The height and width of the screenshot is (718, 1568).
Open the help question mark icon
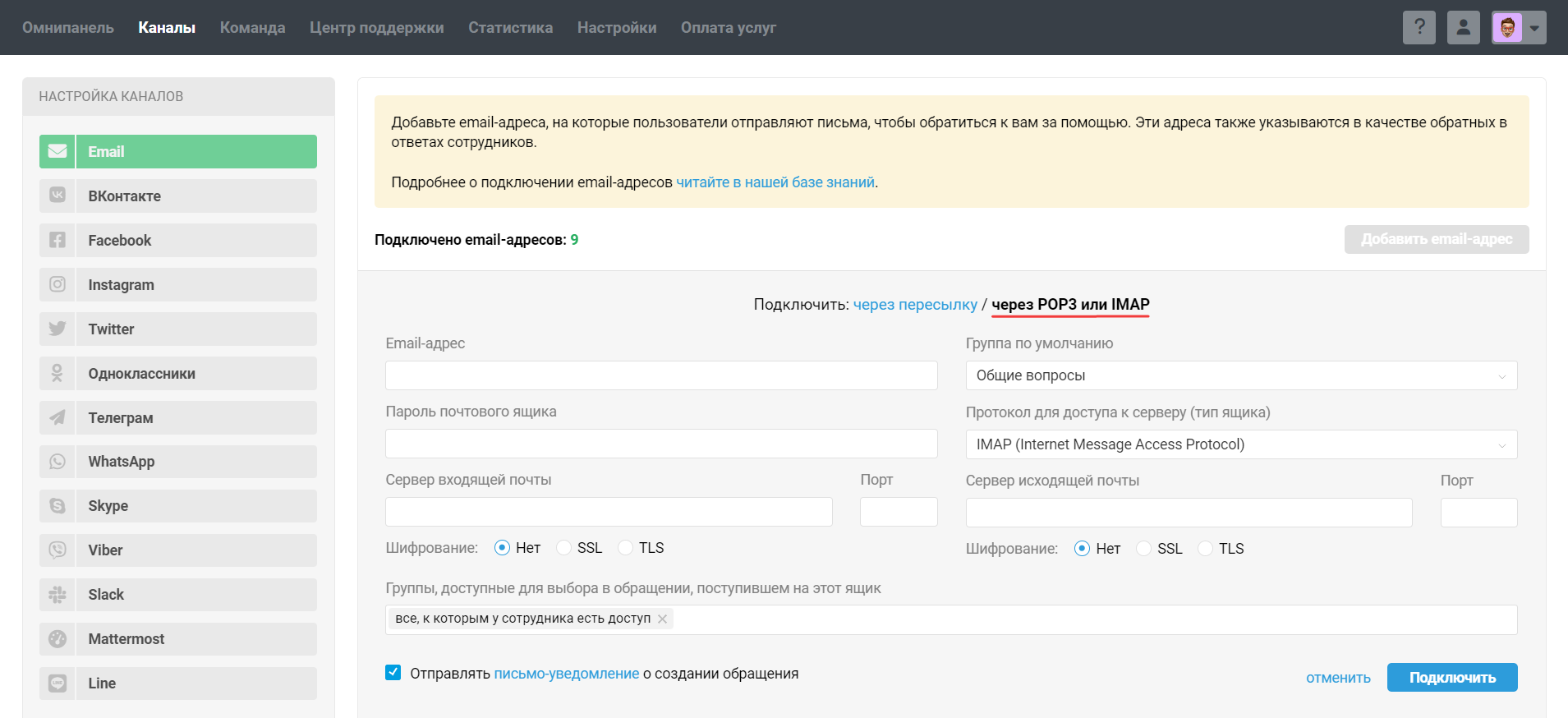point(1419,27)
